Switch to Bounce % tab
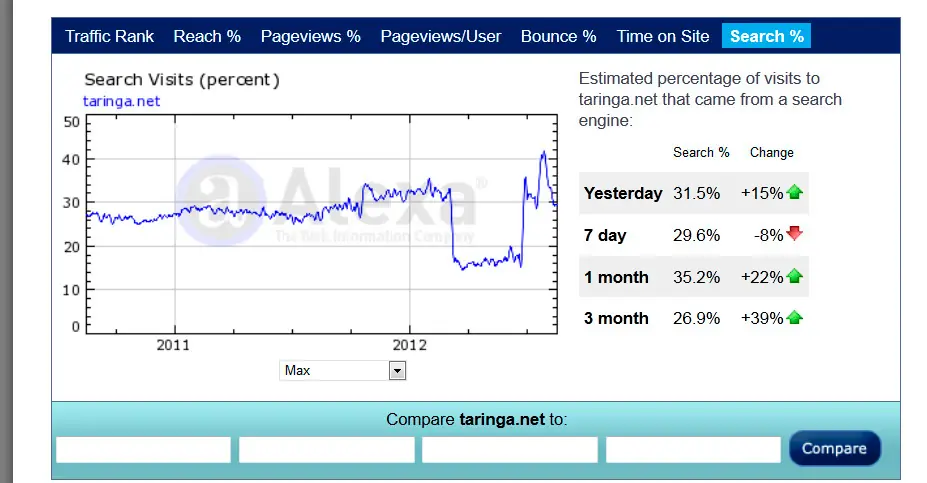The image size is (927, 483). click(x=558, y=37)
